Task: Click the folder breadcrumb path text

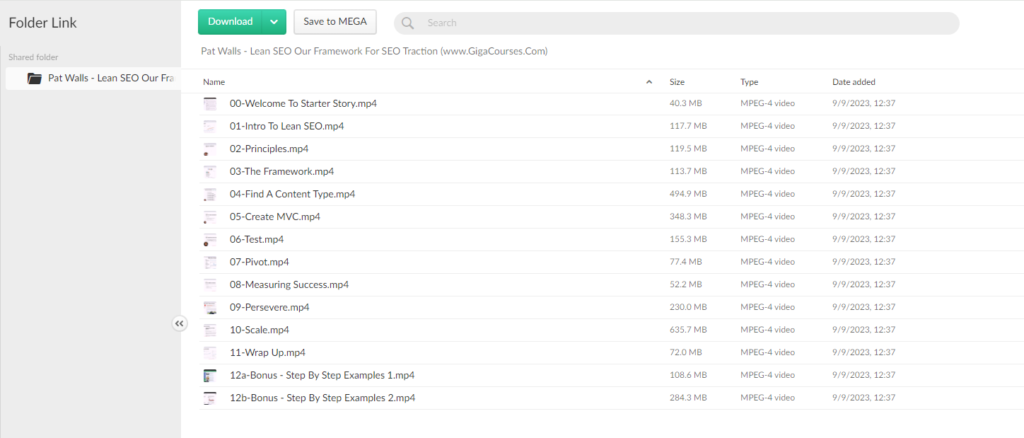Action: click(x=374, y=51)
